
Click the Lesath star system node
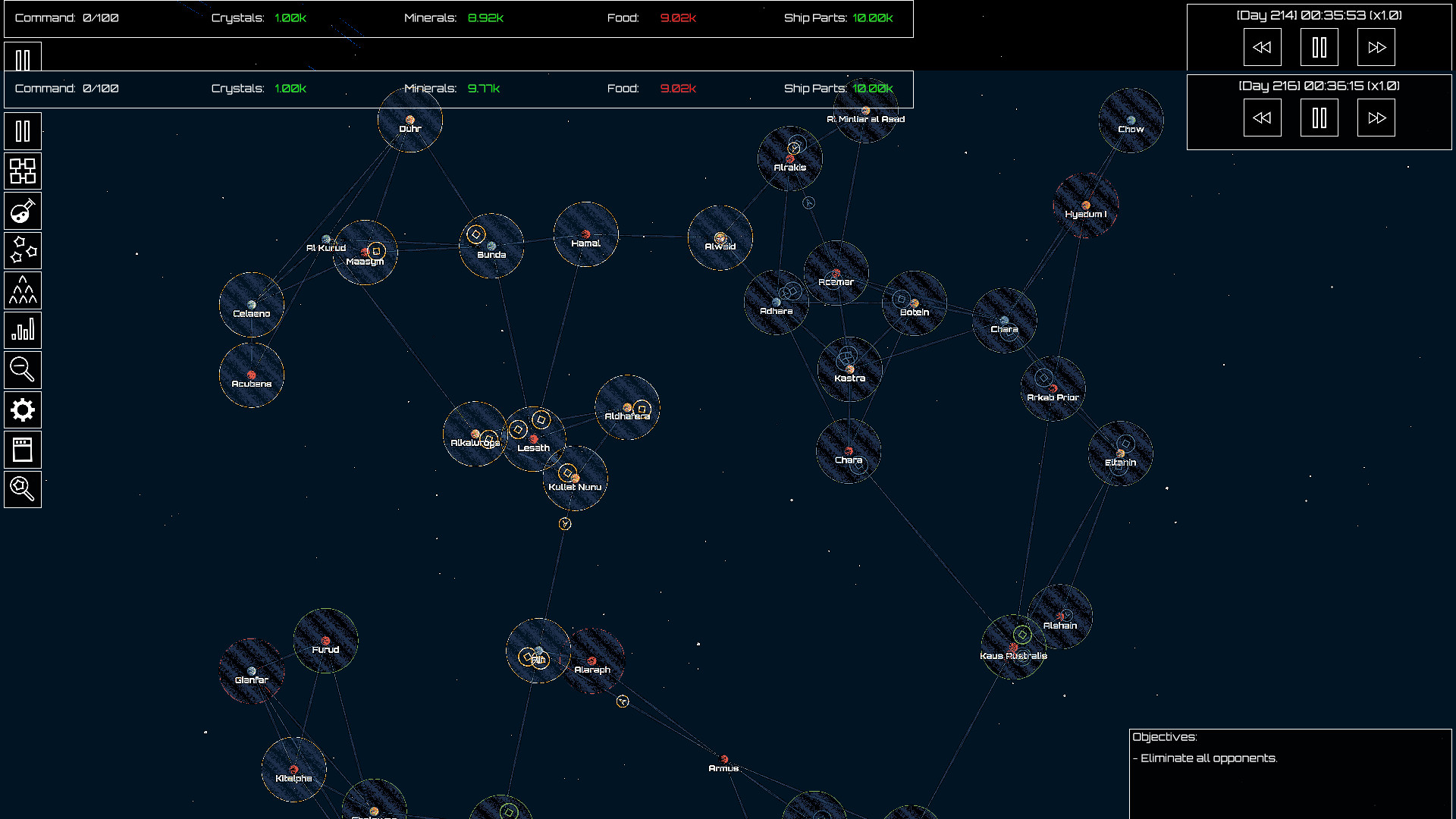click(x=533, y=439)
